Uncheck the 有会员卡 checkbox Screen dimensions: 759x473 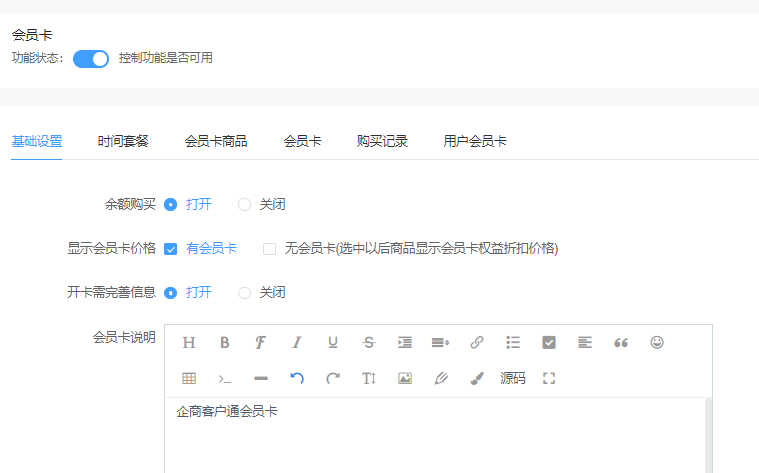click(170, 249)
